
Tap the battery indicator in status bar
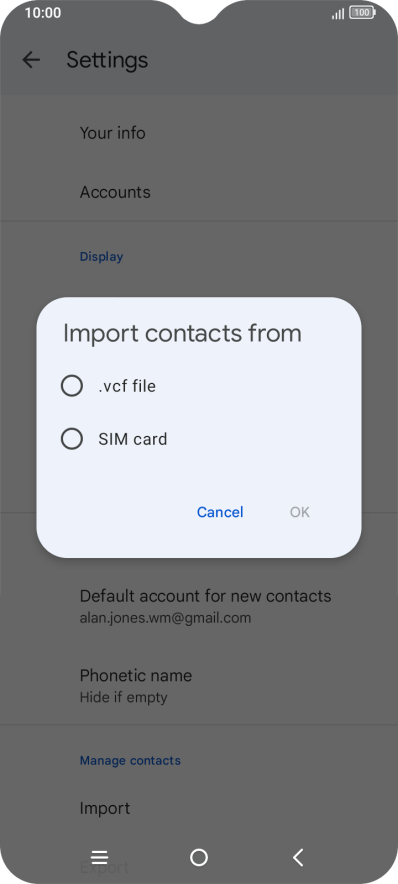362,13
